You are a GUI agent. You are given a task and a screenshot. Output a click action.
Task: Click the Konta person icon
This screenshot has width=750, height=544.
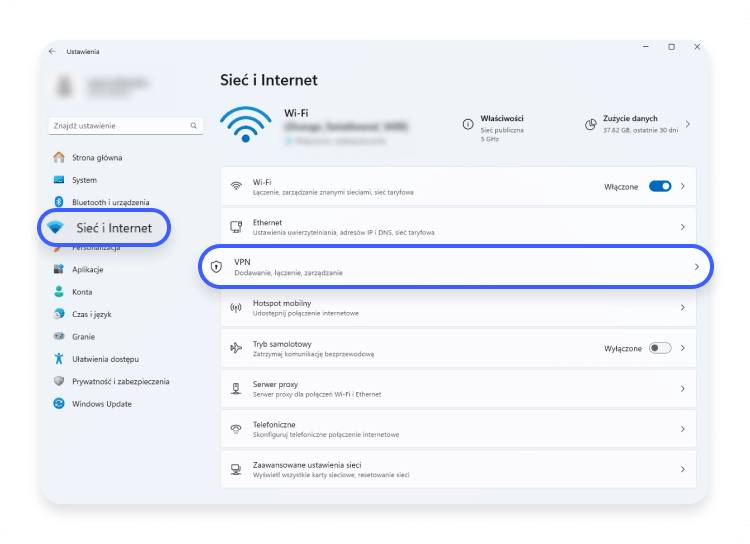(59, 291)
